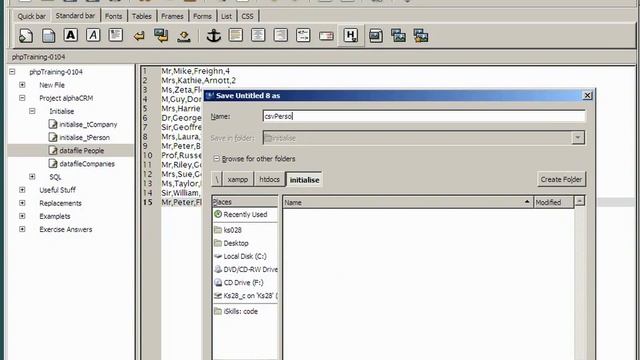Go to htdocs path button

[x=270, y=180]
